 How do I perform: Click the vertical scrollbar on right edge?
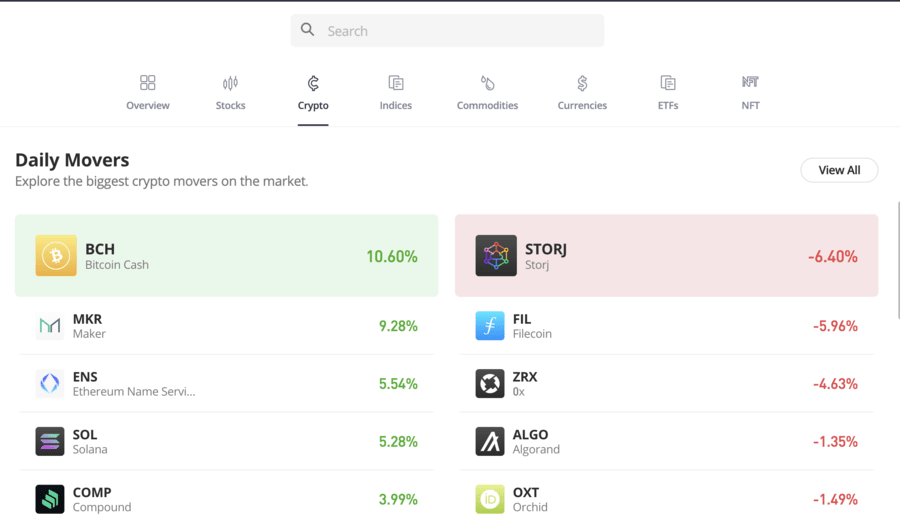(x=898, y=259)
